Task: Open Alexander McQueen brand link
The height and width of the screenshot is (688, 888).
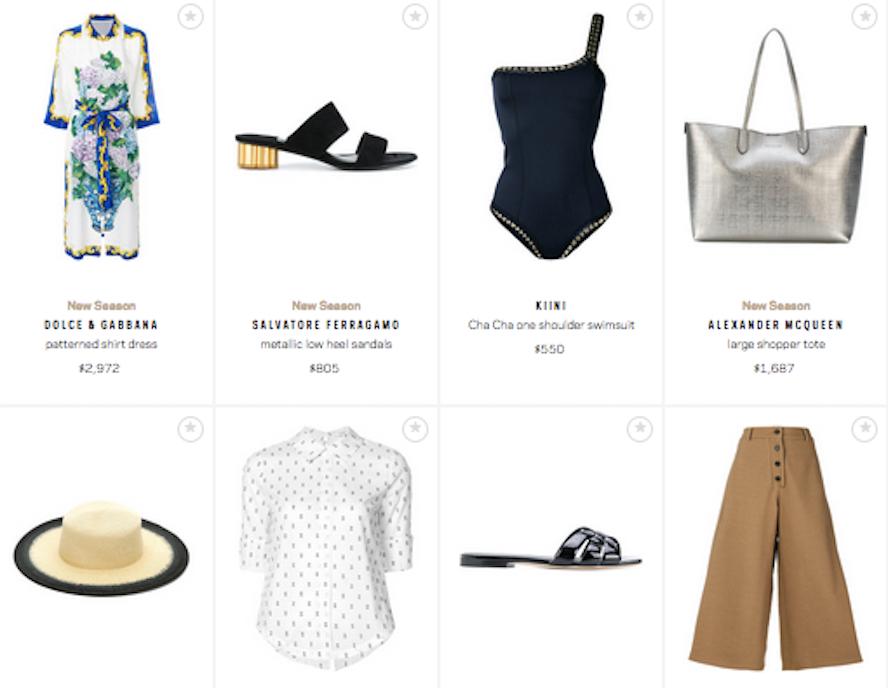Action: tap(776, 325)
